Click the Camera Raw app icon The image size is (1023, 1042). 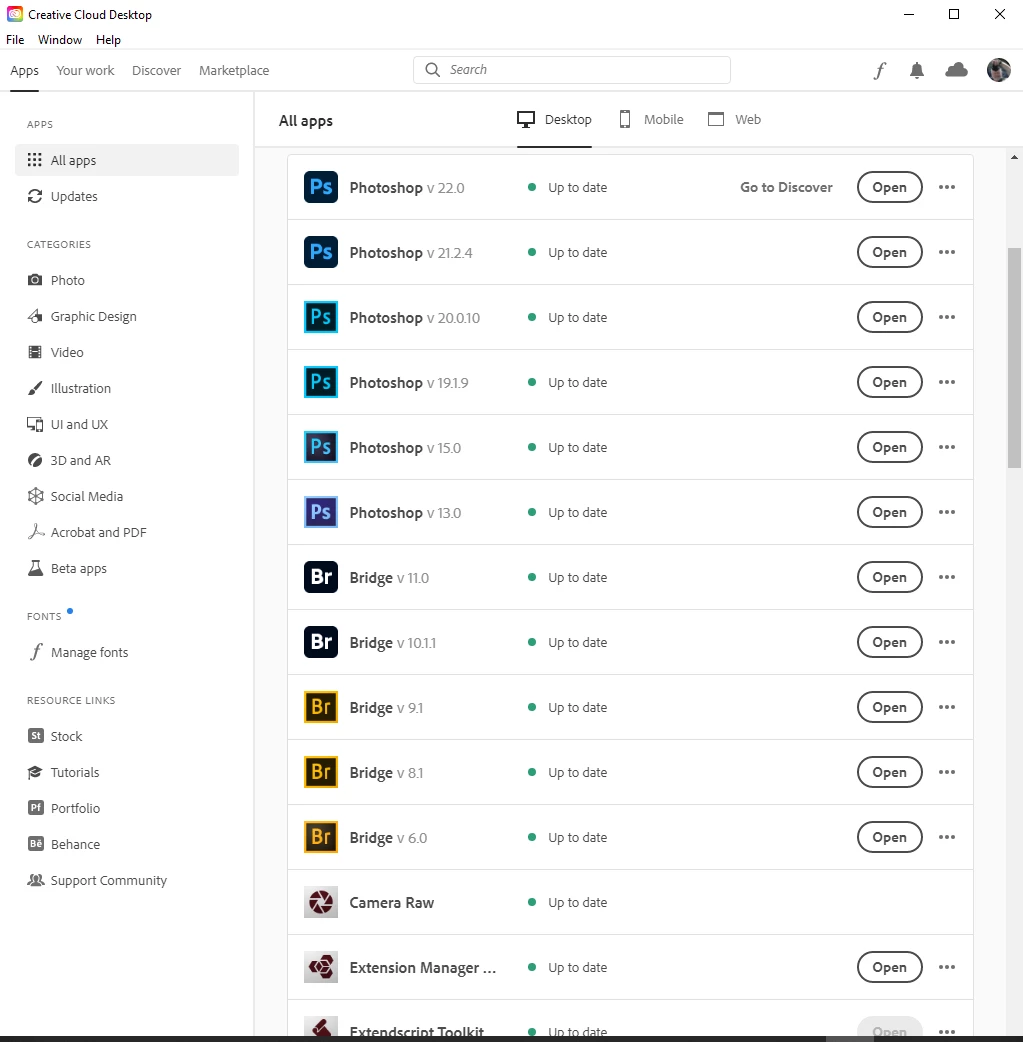tap(320, 902)
